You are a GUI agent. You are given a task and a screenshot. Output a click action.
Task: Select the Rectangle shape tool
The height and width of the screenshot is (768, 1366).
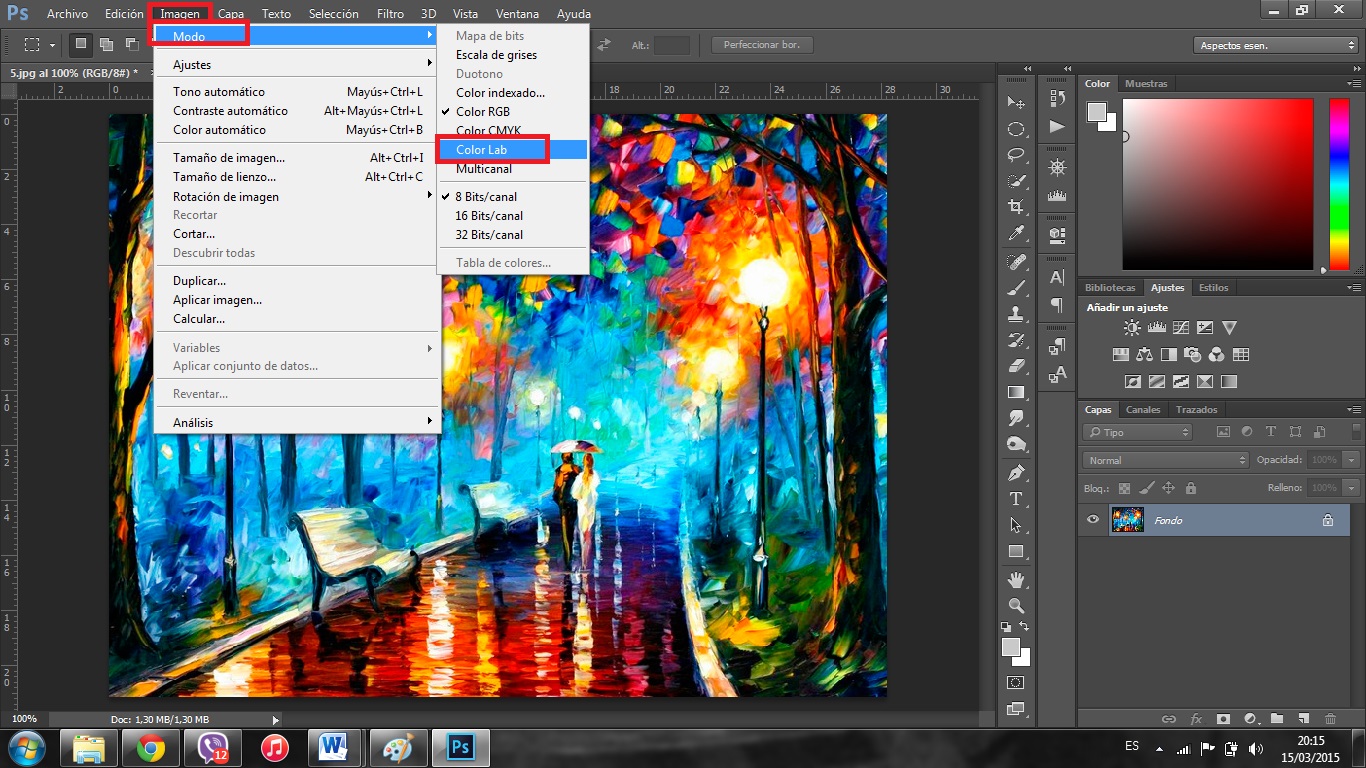pyautogui.click(x=1016, y=551)
